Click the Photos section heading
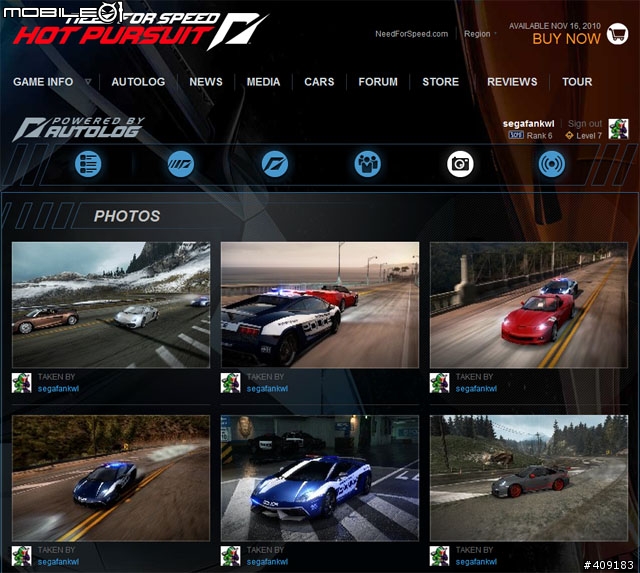This screenshot has width=640, height=573. tap(127, 216)
